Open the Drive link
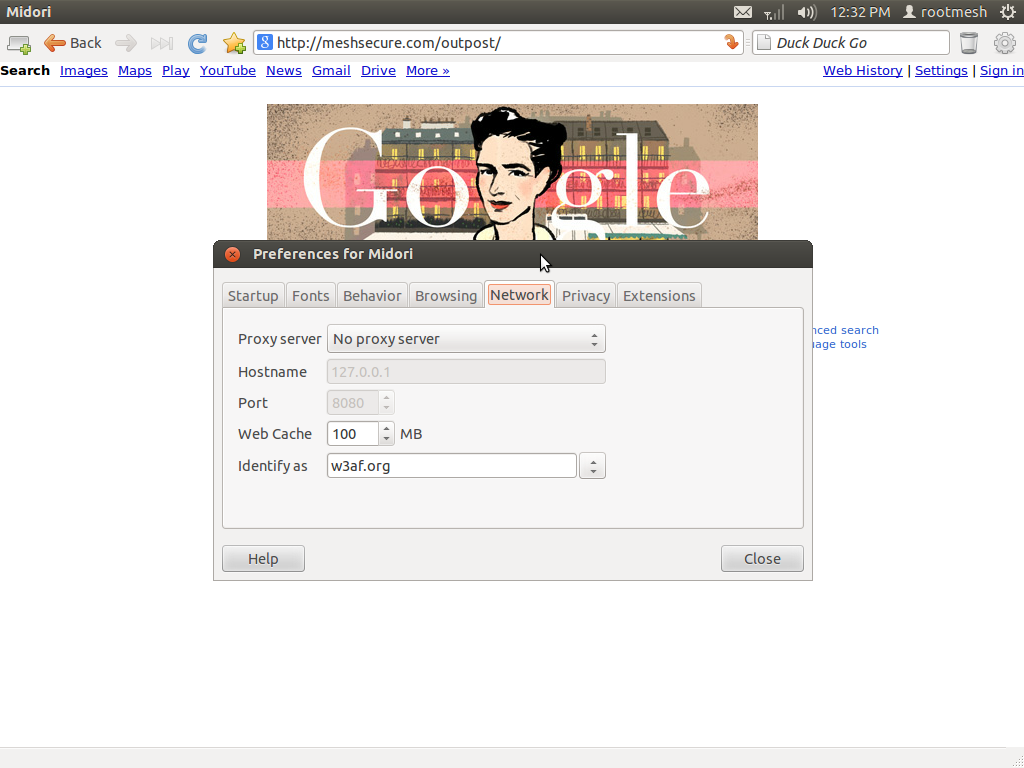The image size is (1024, 768). click(x=378, y=71)
